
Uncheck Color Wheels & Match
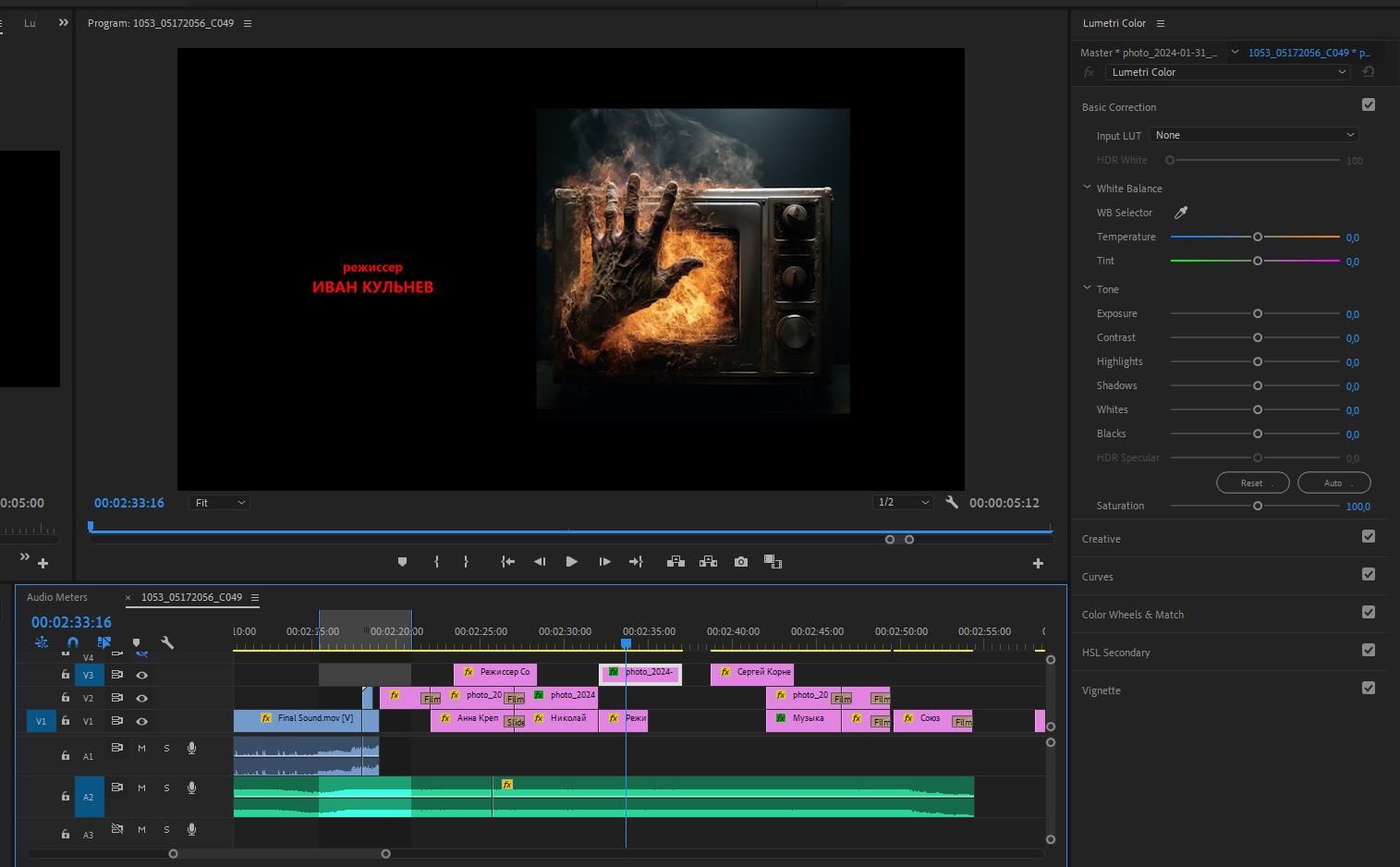point(1369,613)
